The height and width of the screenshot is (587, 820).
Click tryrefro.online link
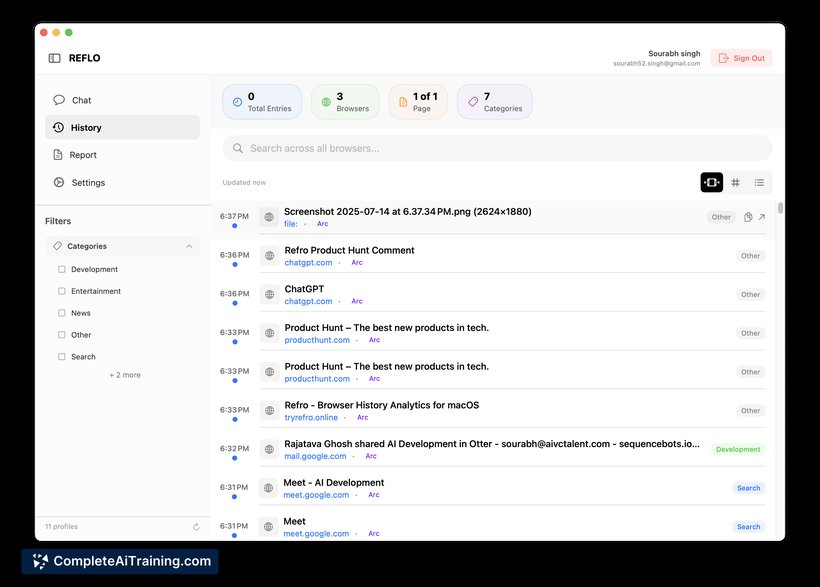(x=311, y=417)
